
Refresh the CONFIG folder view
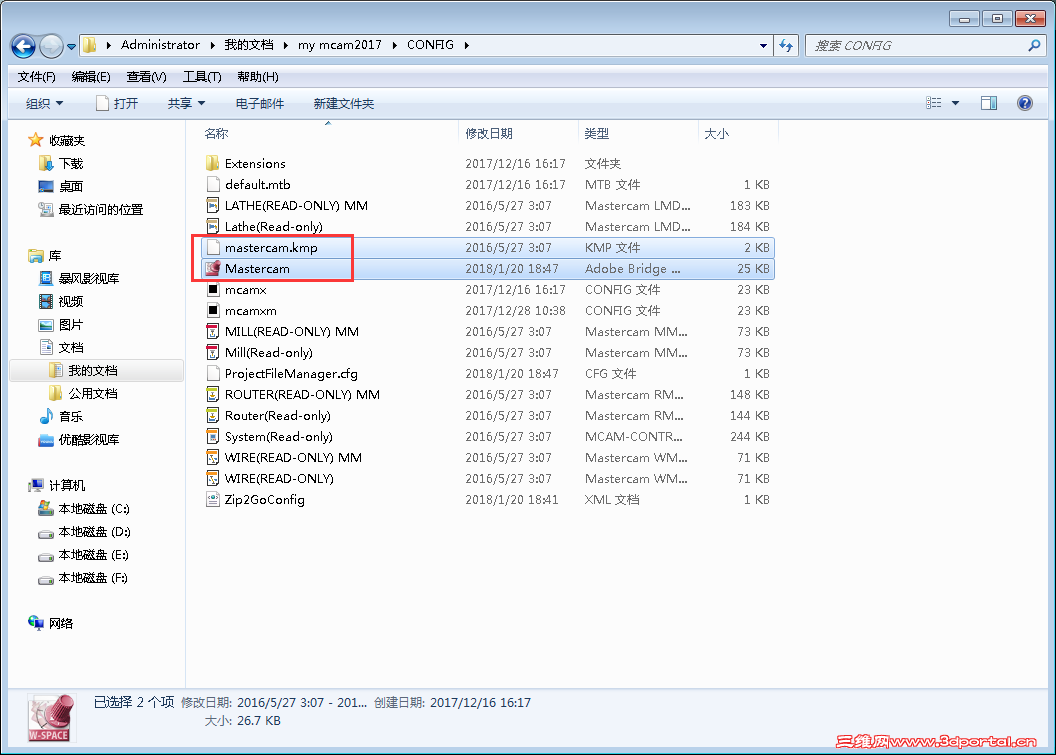point(786,46)
